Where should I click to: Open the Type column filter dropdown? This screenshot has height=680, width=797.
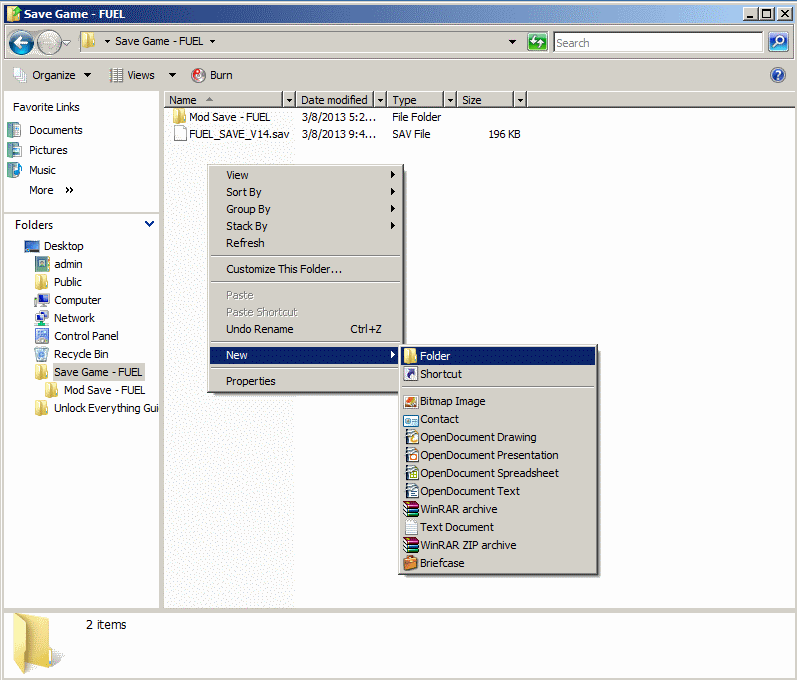450,100
